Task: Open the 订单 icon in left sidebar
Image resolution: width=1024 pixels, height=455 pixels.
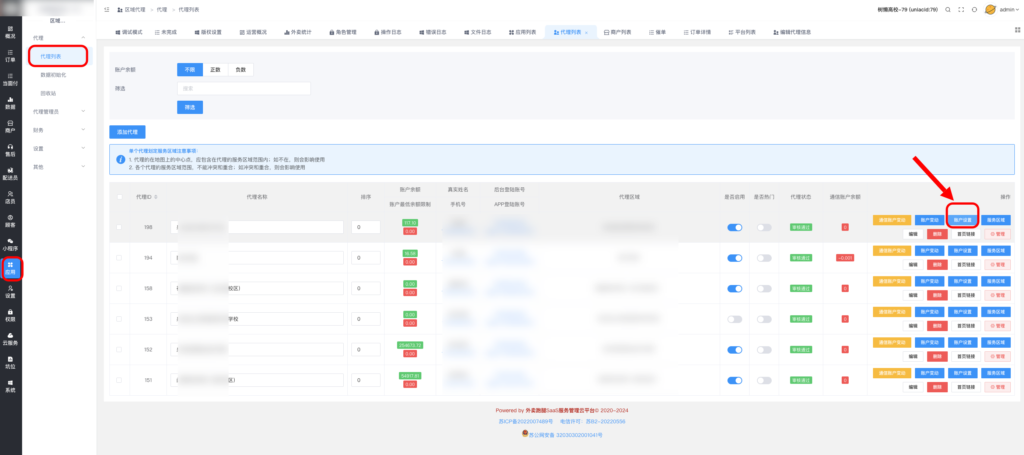Action: [10, 56]
